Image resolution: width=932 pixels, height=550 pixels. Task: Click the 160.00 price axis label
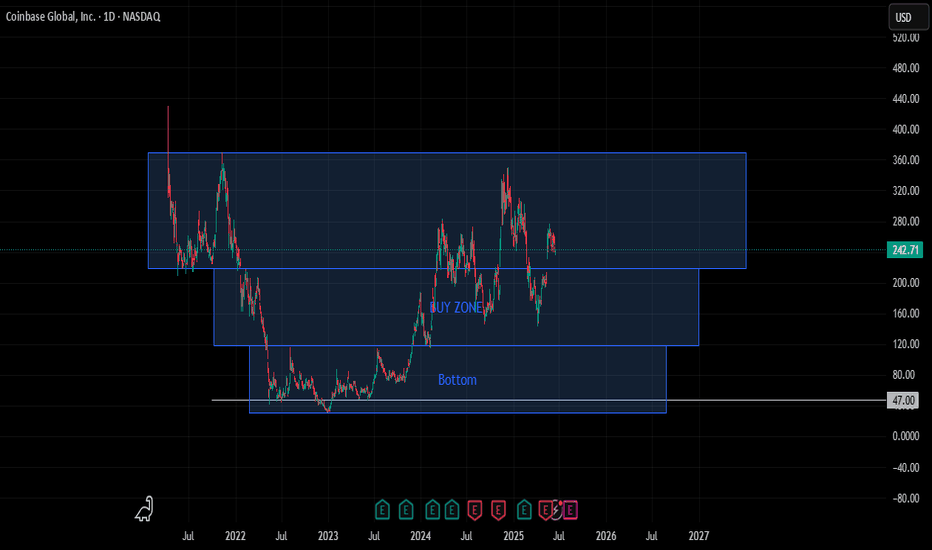pyautogui.click(x=905, y=313)
